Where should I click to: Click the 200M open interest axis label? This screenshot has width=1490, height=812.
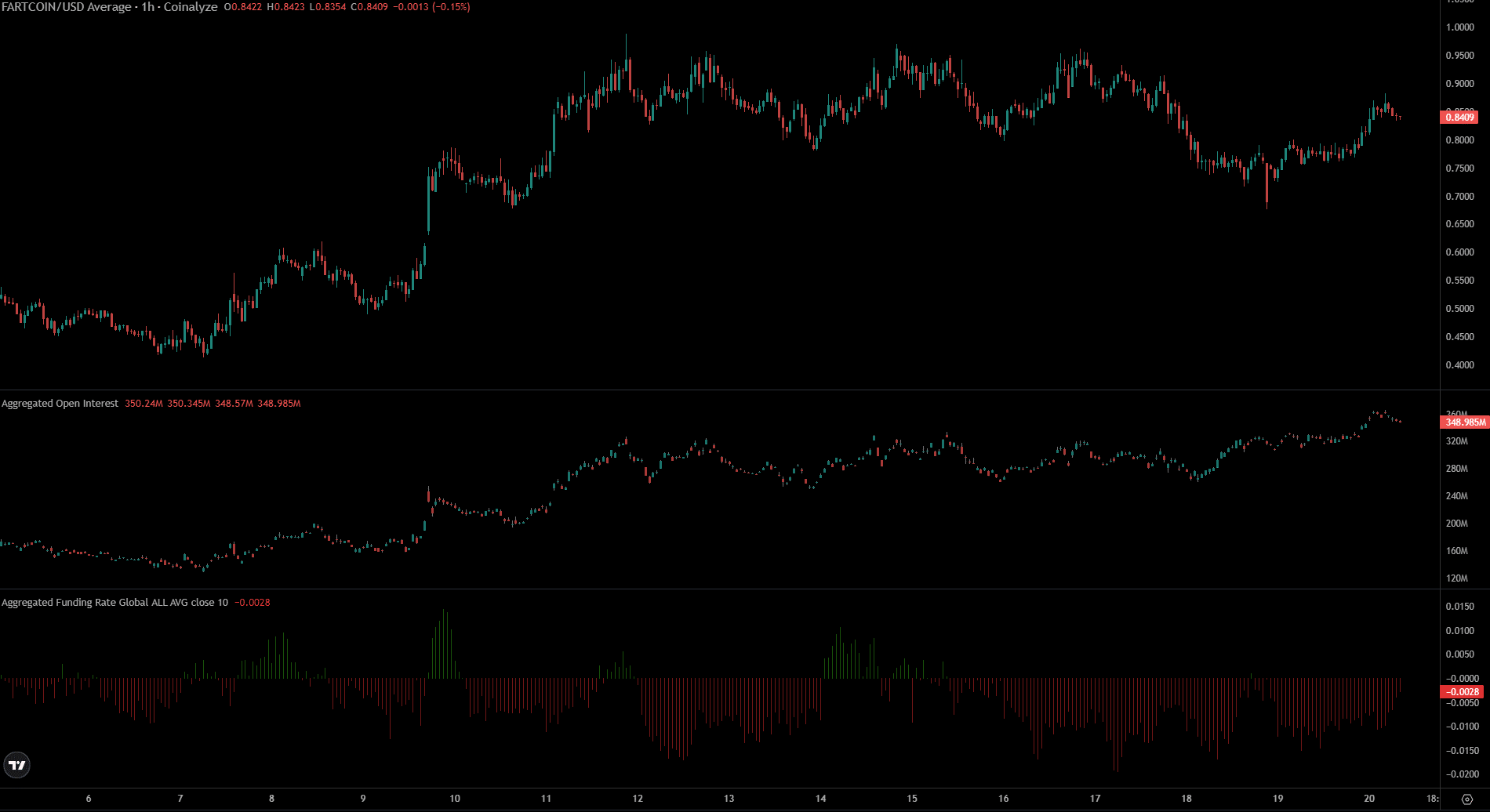click(1457, 524)
